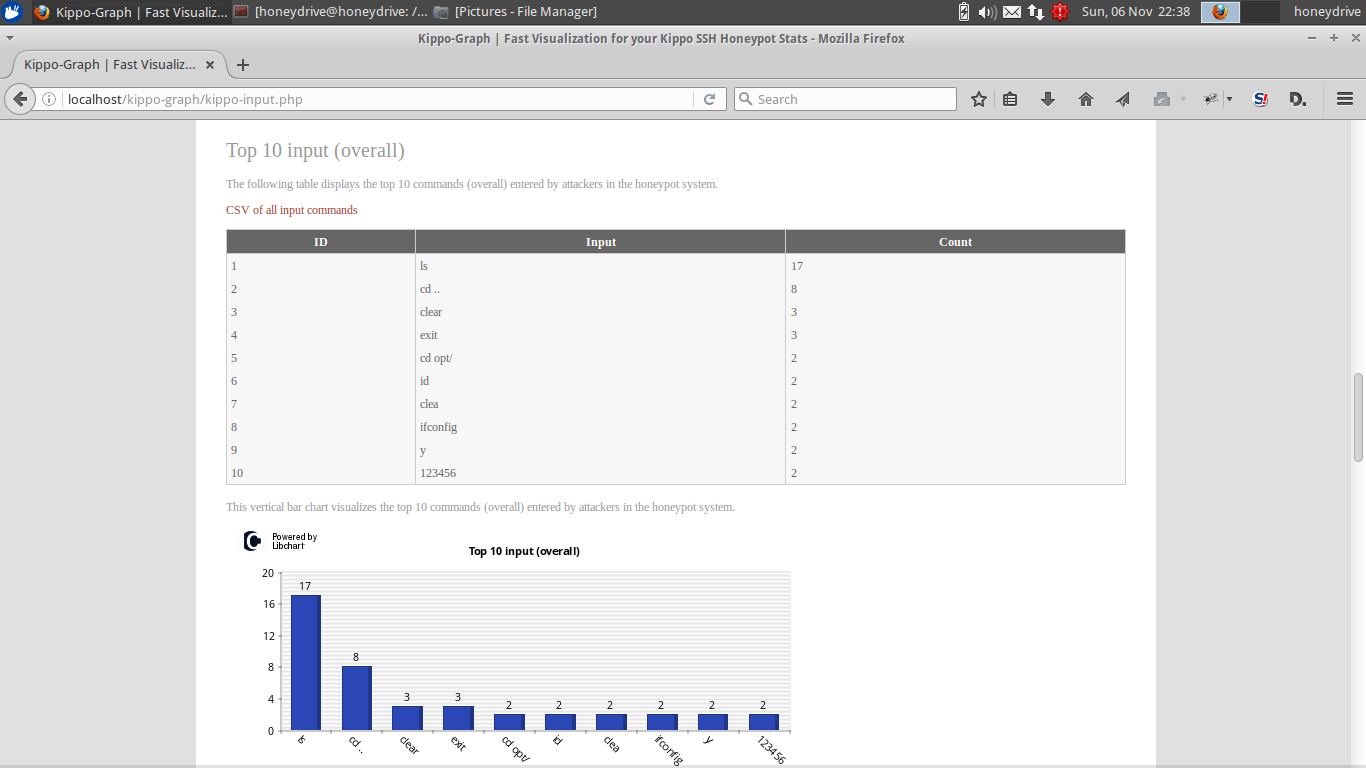Click the bookmark star icon
The width and height of the screenshot is (1366, 768).
coord(979,99)
